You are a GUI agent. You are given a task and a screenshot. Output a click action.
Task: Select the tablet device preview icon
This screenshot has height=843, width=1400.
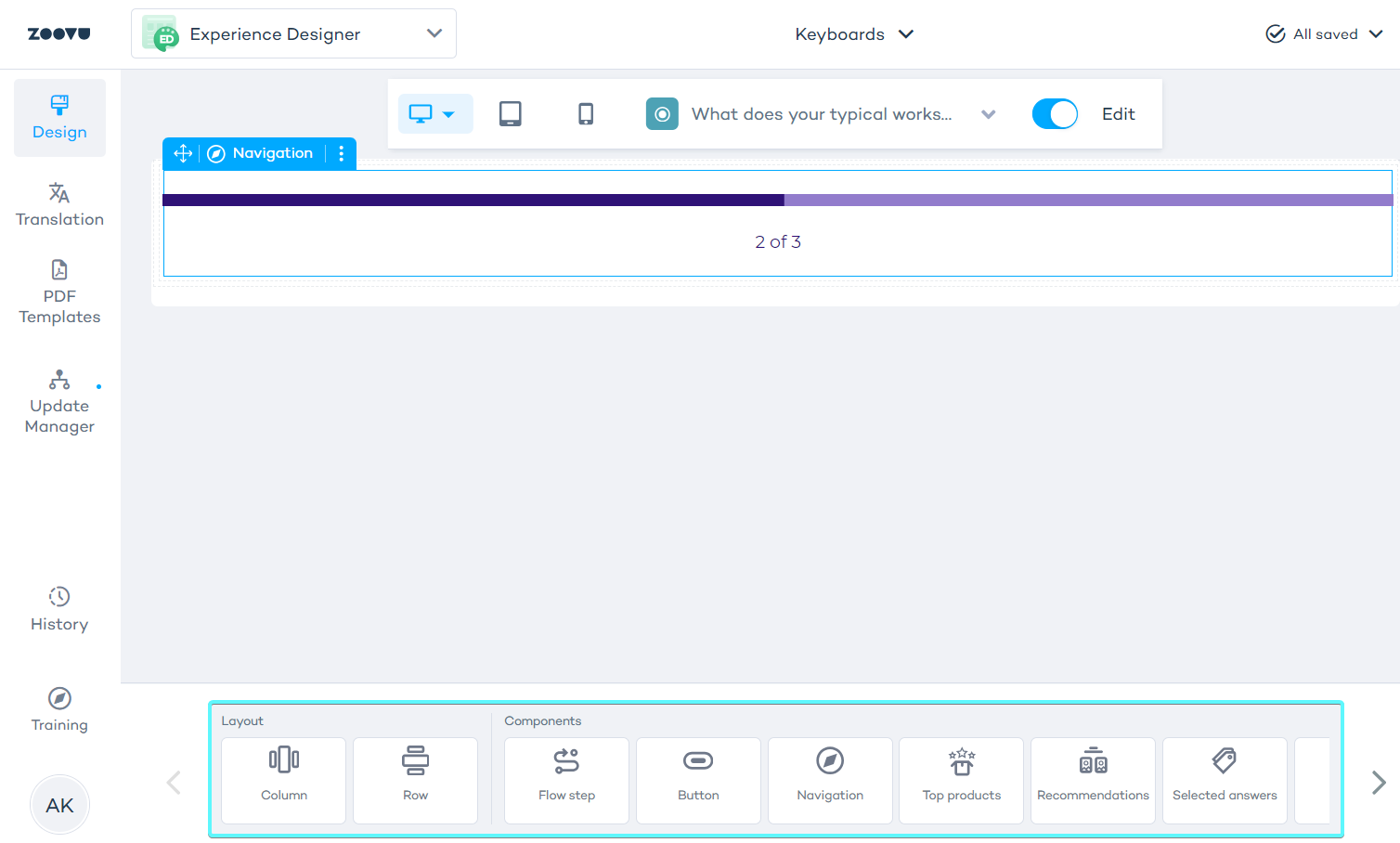click(x=510, y=114)
